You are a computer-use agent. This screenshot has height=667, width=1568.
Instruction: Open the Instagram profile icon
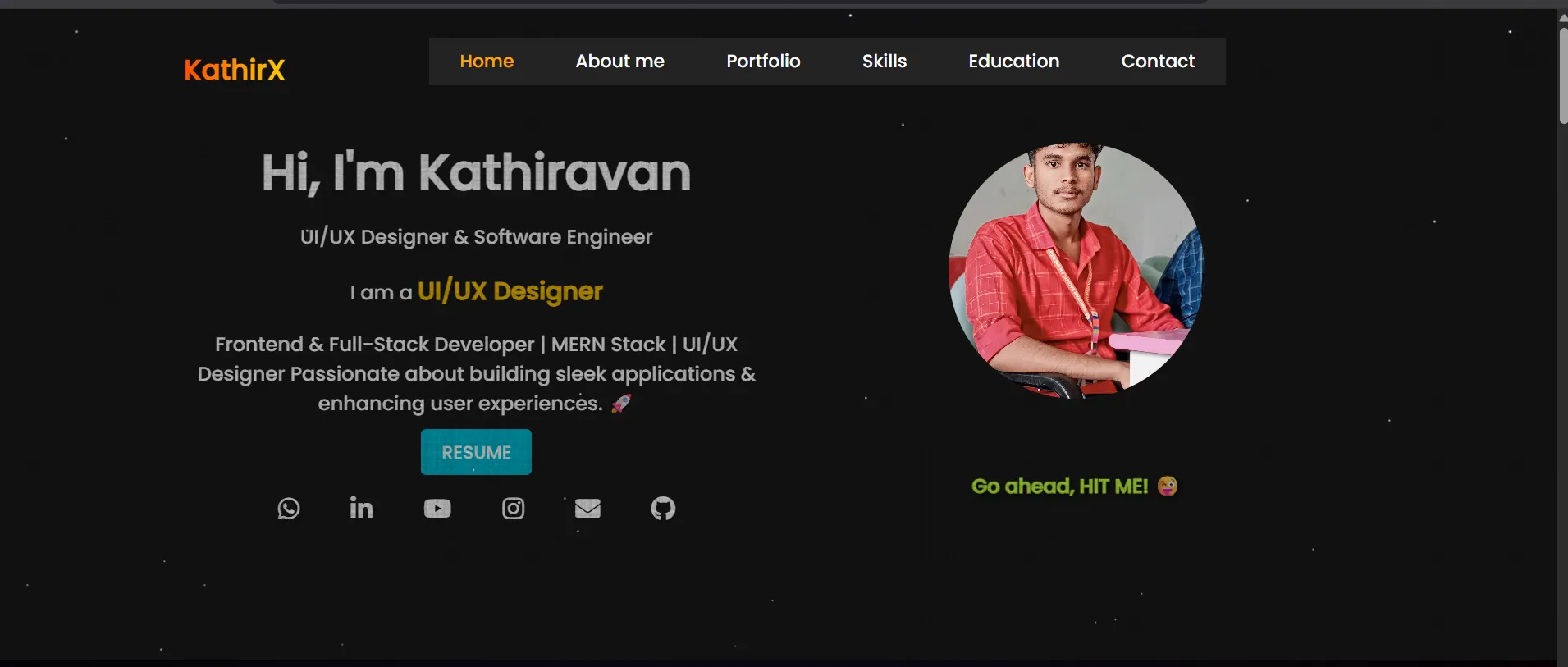click(514, 509)
